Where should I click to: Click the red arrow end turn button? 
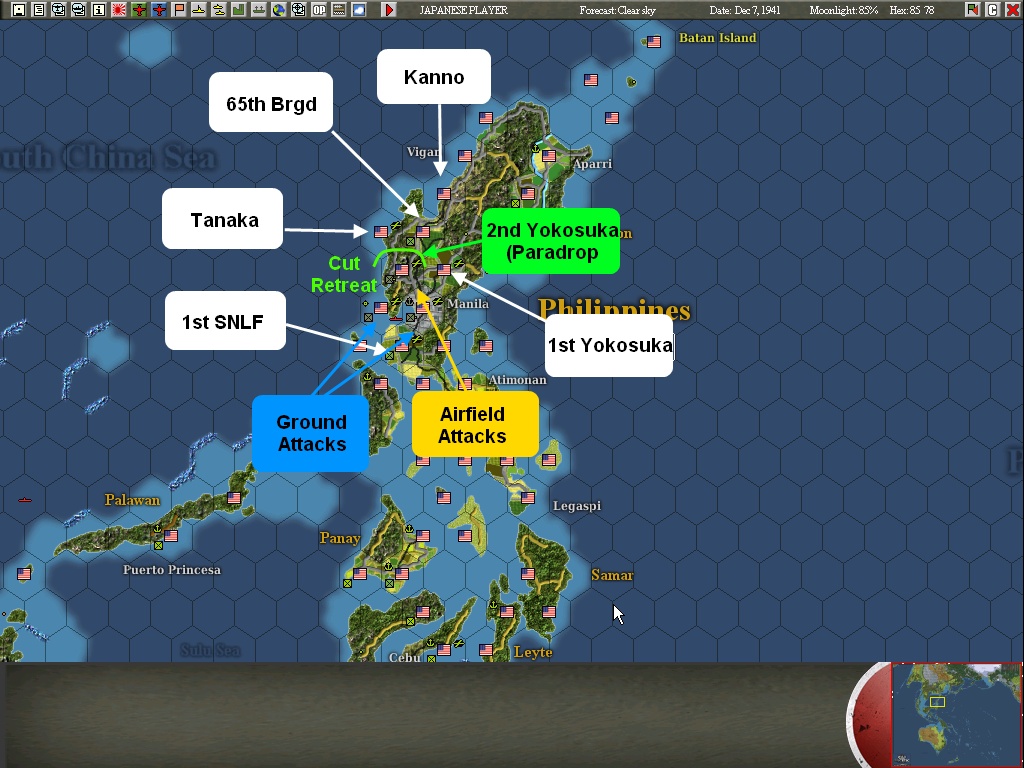[389, 10]
